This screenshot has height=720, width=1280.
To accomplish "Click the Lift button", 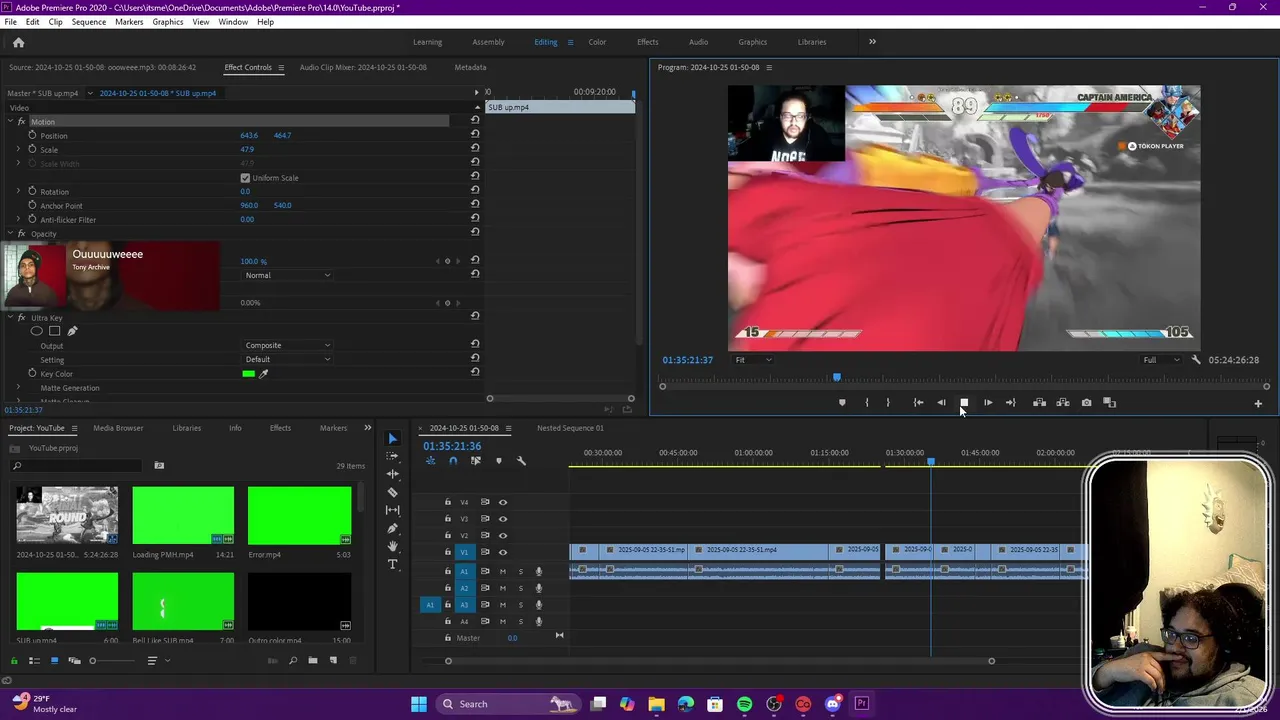I will (1039, 403).
